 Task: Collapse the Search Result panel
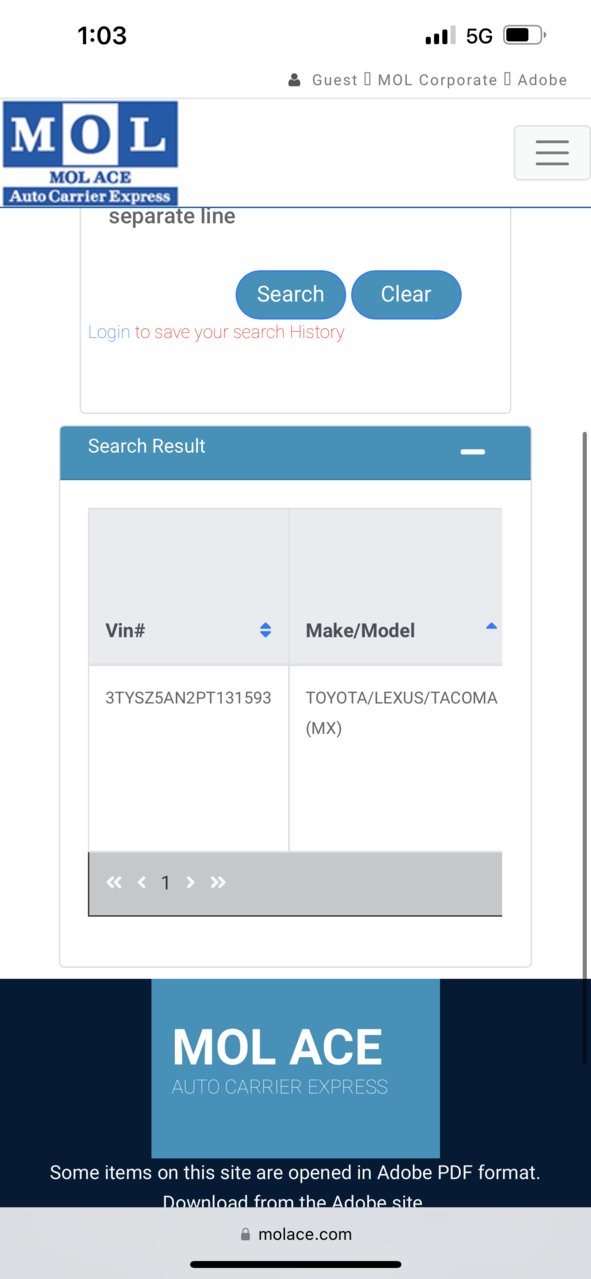pos(472,452)
